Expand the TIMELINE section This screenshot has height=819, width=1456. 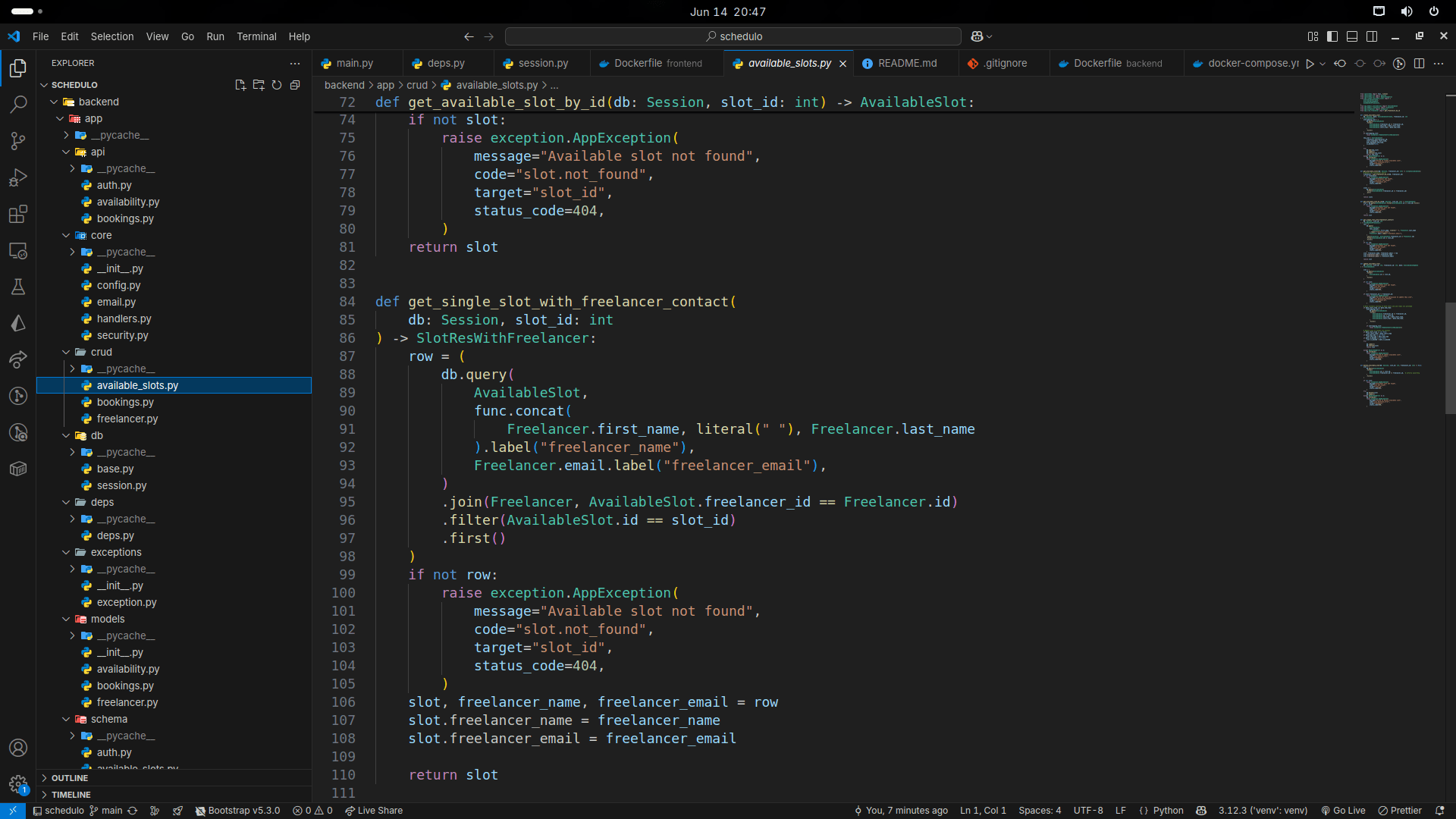click(71, 795)
